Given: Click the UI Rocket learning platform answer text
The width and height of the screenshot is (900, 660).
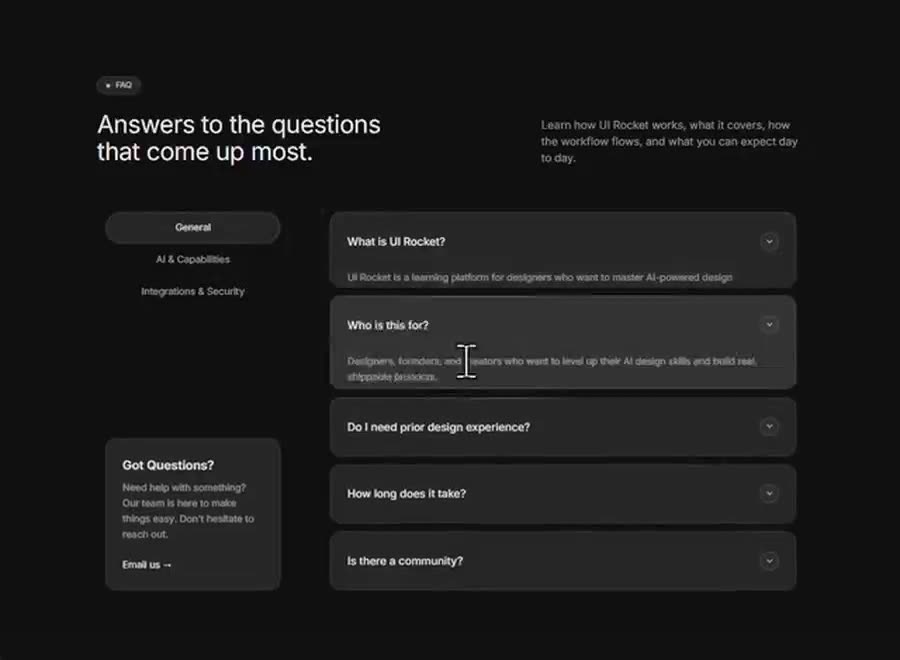Looking at the screenshot, I should click(x=540, y=277).
